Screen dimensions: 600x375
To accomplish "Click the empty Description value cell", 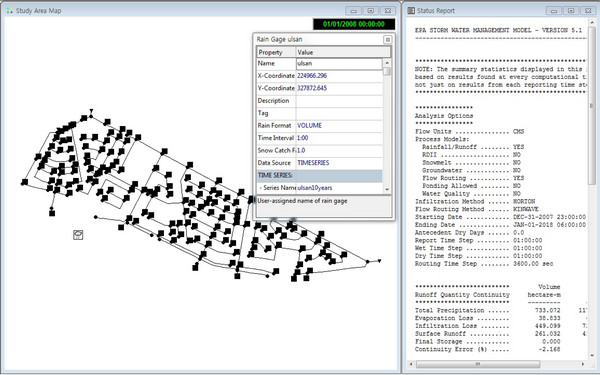I will pos(339,101).
